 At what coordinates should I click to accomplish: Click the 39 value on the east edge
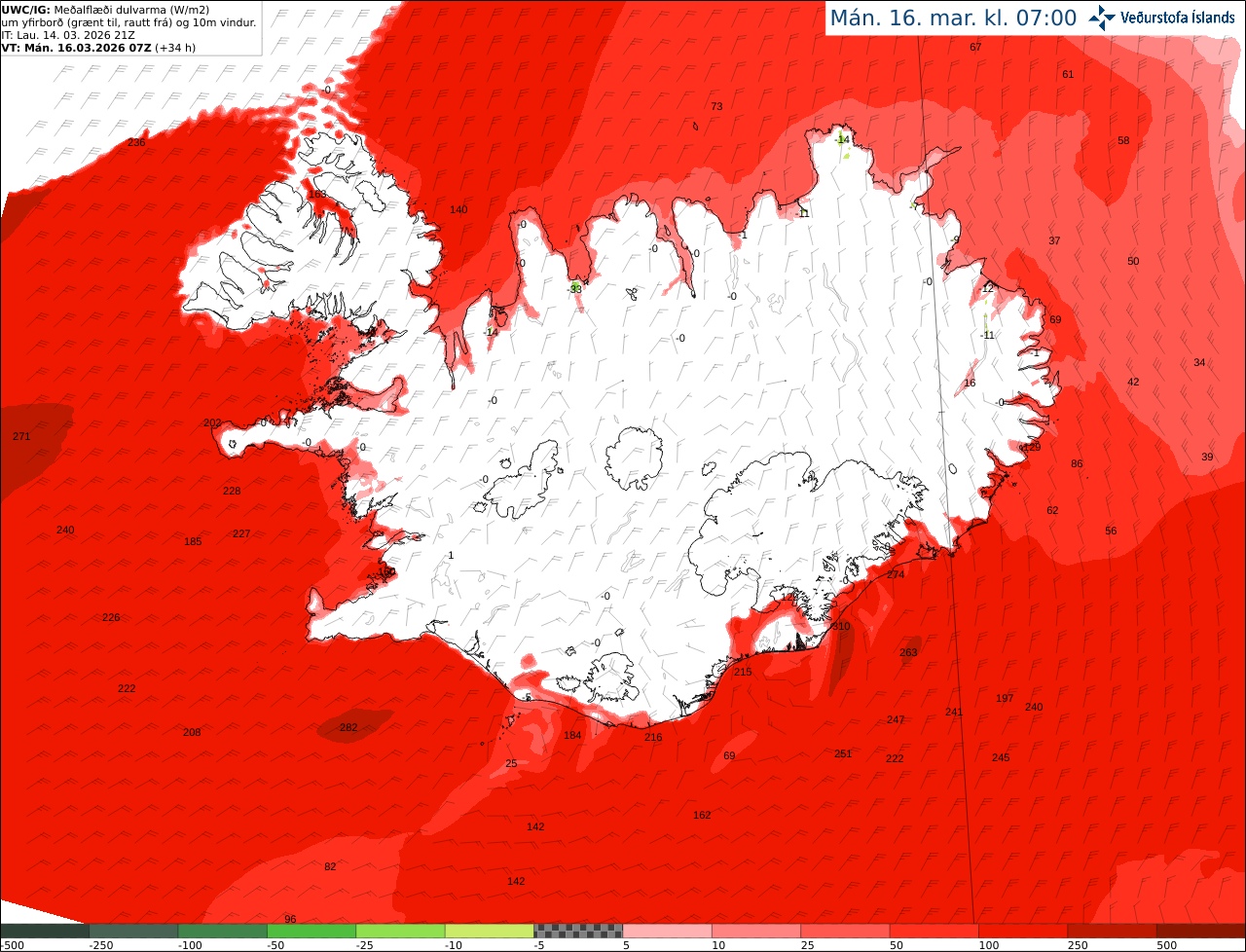click(1207, 458)
